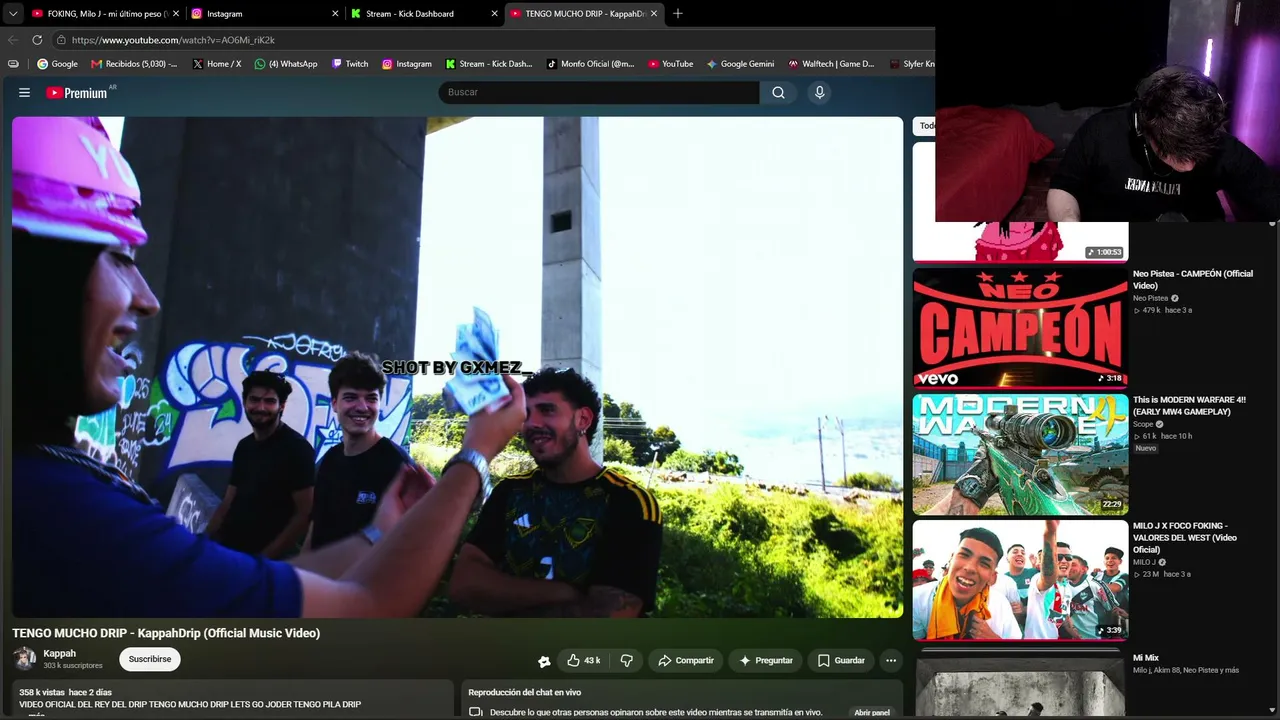1280x720 pixels.
Task: Save the video with Guardar
Action: 841,660
